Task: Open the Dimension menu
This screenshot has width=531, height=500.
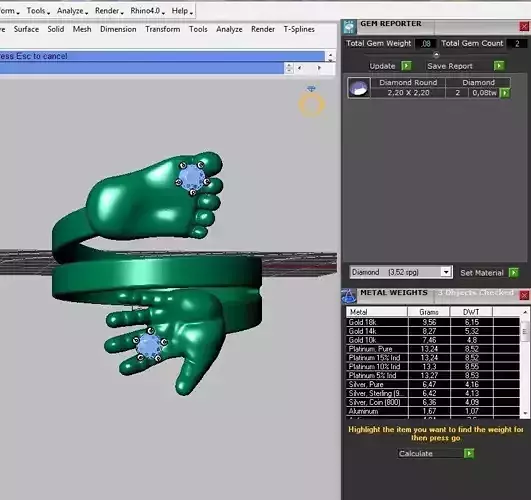Action: click(118, 29)
